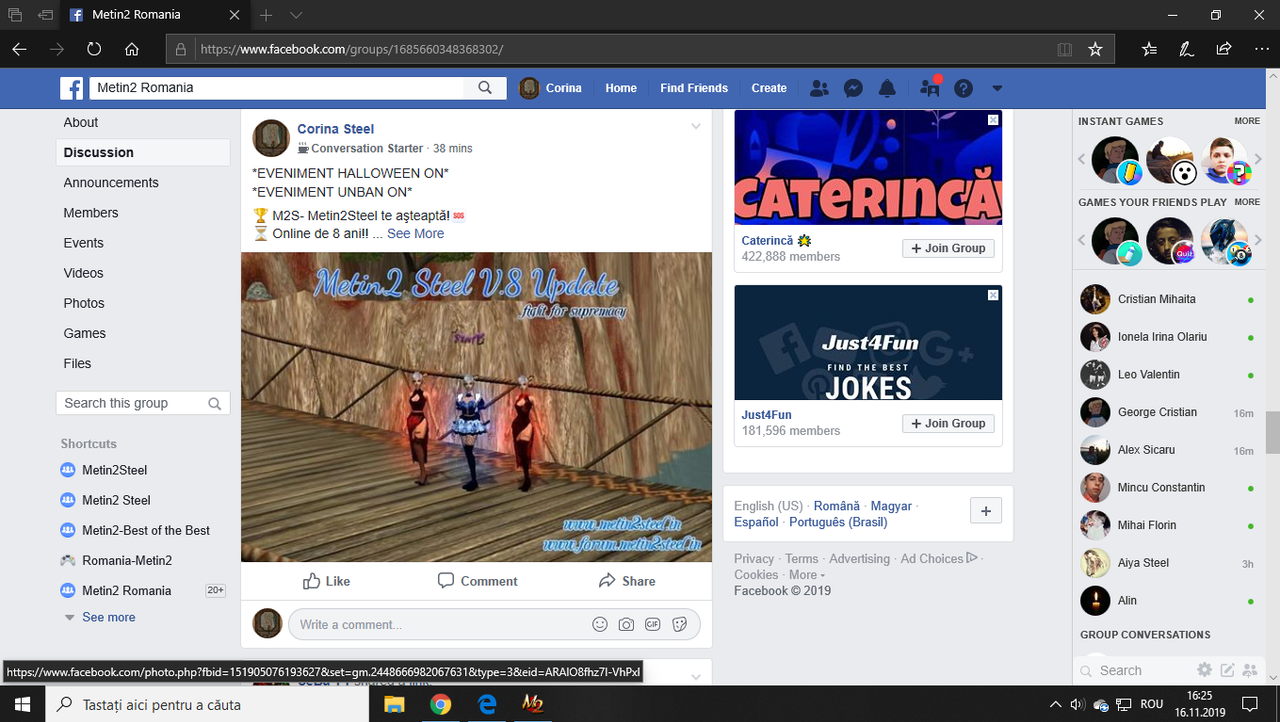Expand See more under Shortcuts
This screenshot has width=1280, height=722.
click(108, 617)
